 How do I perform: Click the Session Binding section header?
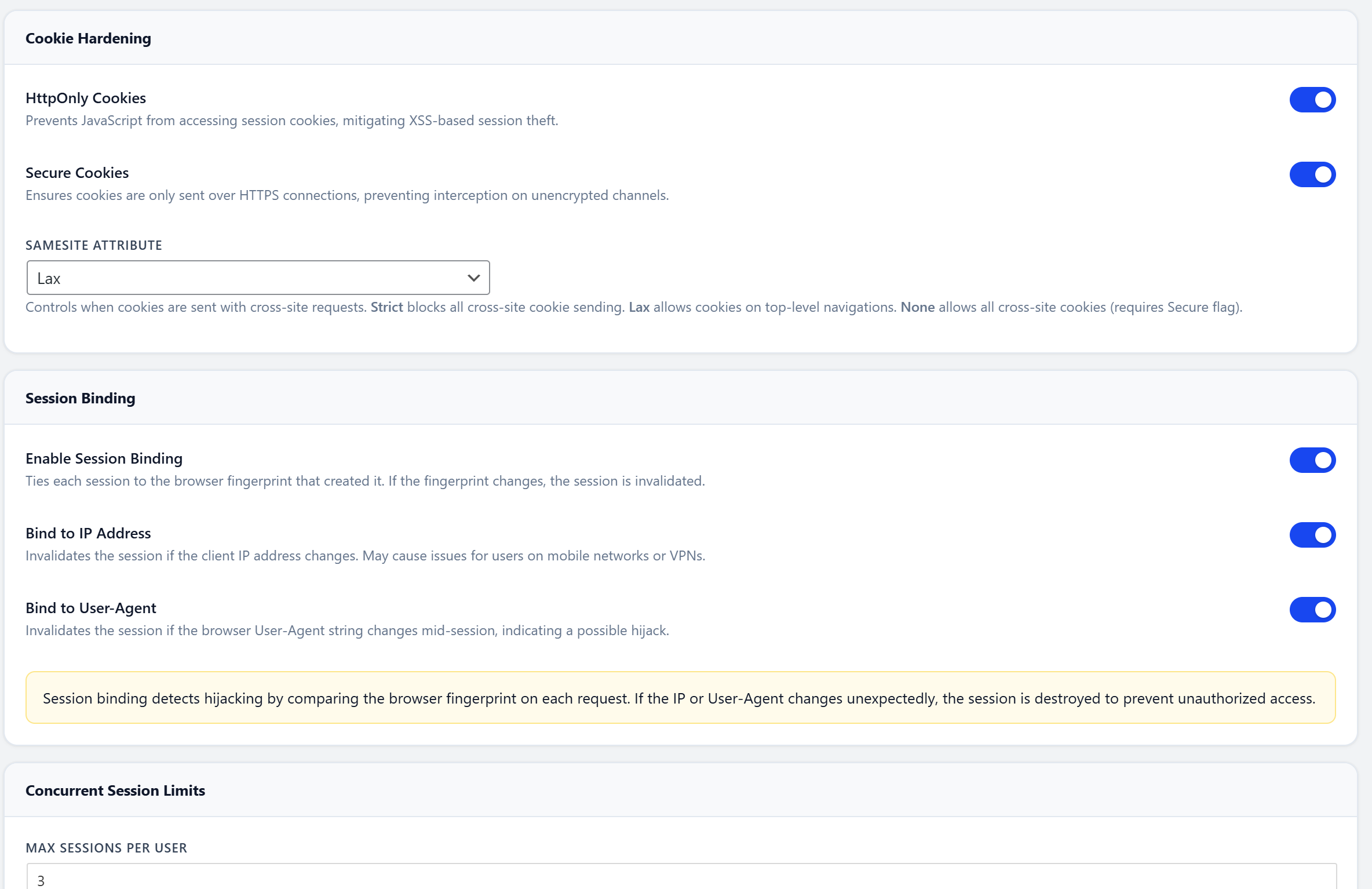[x=80, y=398]
